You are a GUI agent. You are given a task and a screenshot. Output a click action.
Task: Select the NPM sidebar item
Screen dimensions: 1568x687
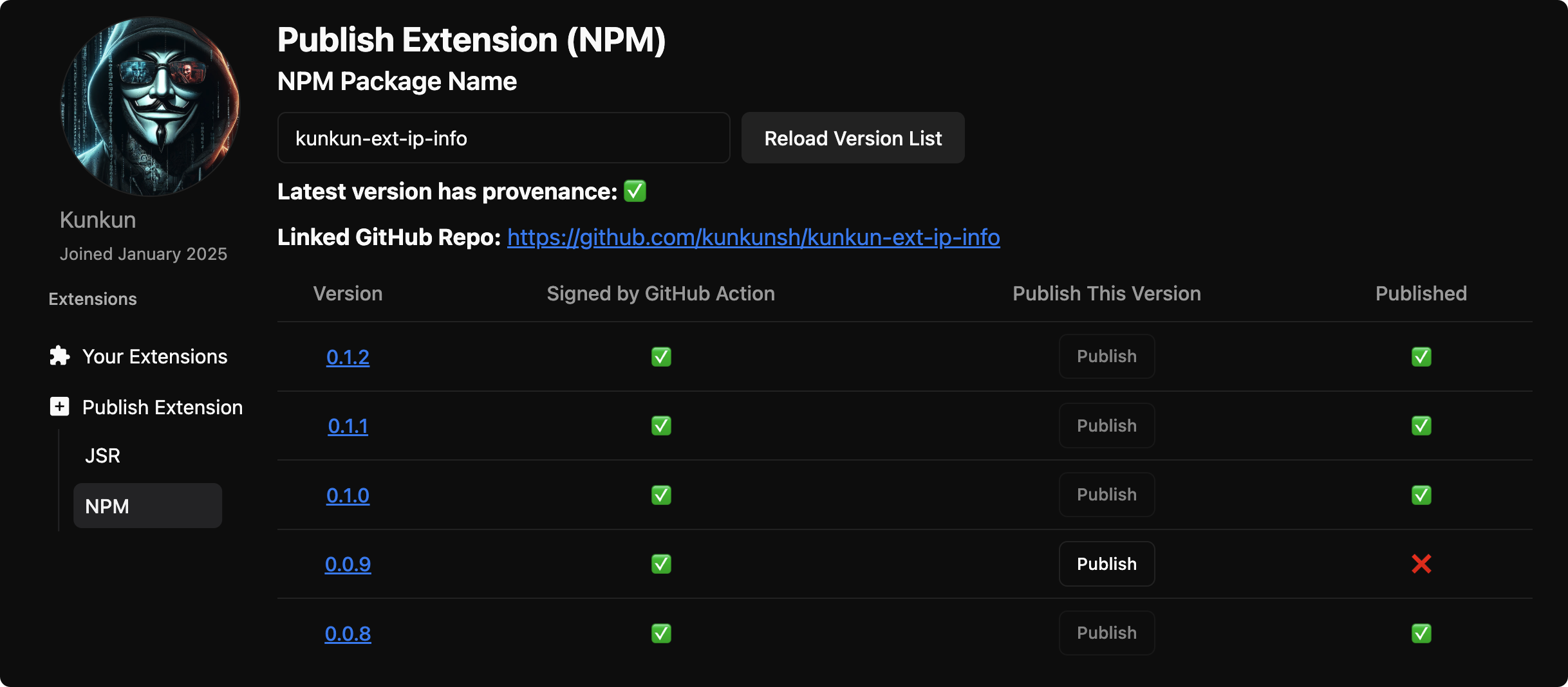click(147, 506)
